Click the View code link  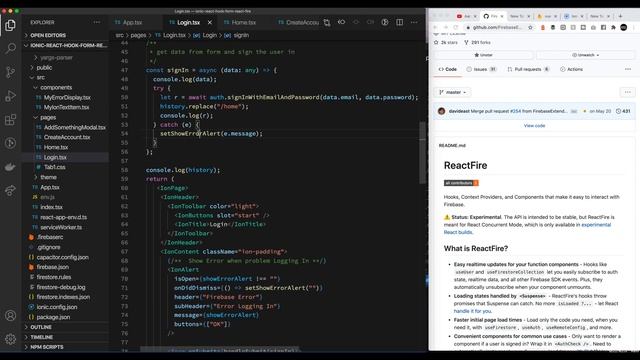534,126
